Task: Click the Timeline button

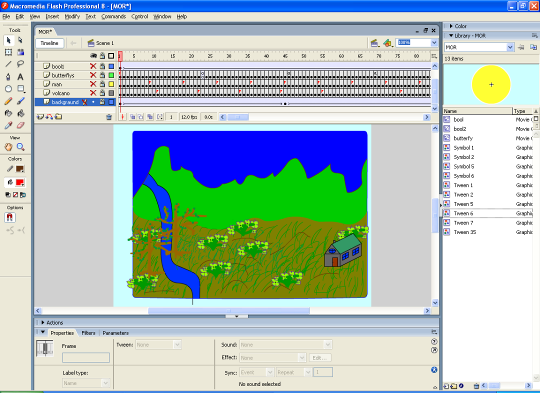Action: [49, 43]
